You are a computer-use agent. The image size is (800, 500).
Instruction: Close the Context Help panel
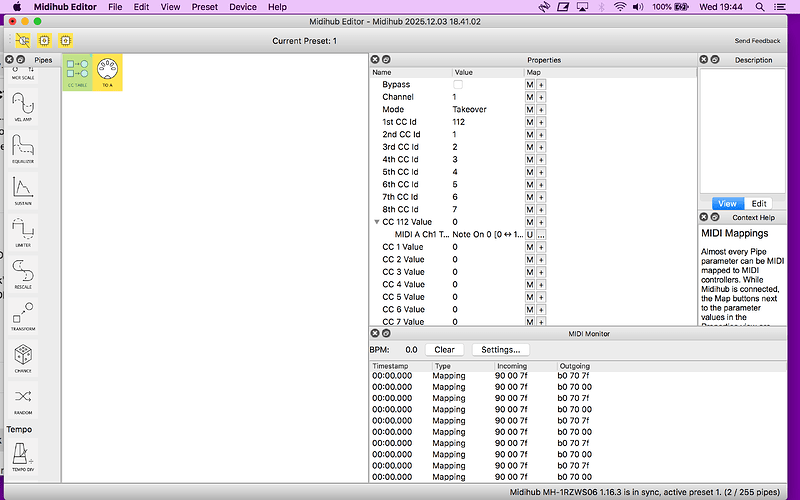pyautogui.click(x=704, y=217)
